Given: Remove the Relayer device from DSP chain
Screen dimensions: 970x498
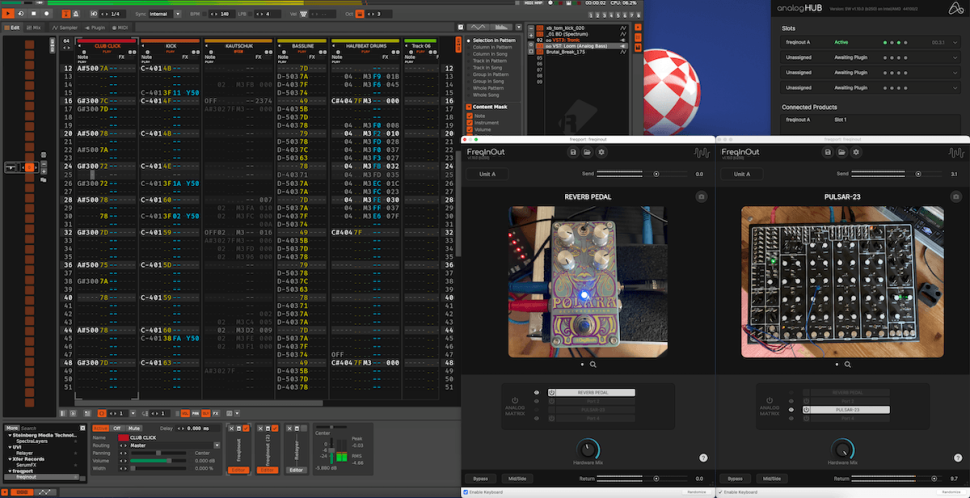Looking at the screenshot, I should click(x=289, y=428).
